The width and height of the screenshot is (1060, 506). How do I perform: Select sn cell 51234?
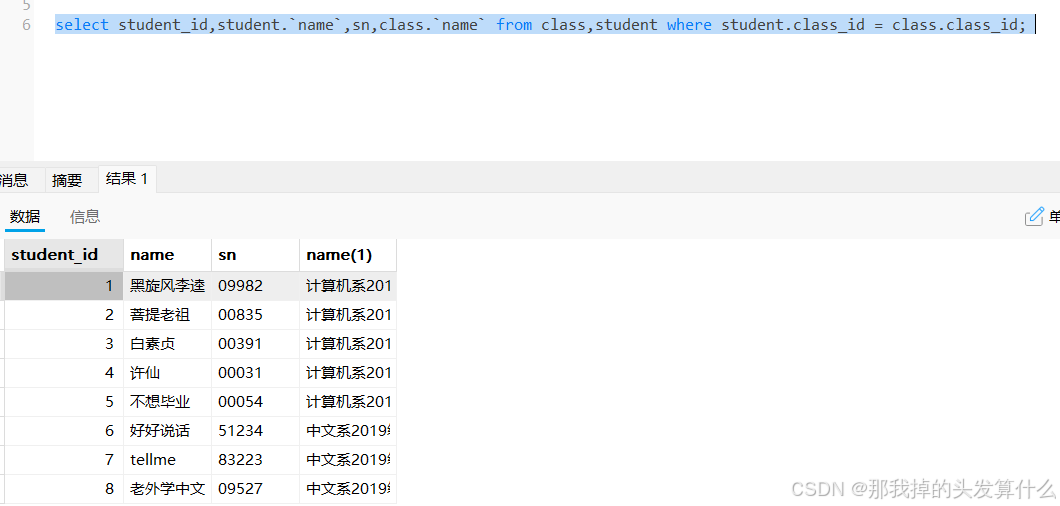coord(256,431)
